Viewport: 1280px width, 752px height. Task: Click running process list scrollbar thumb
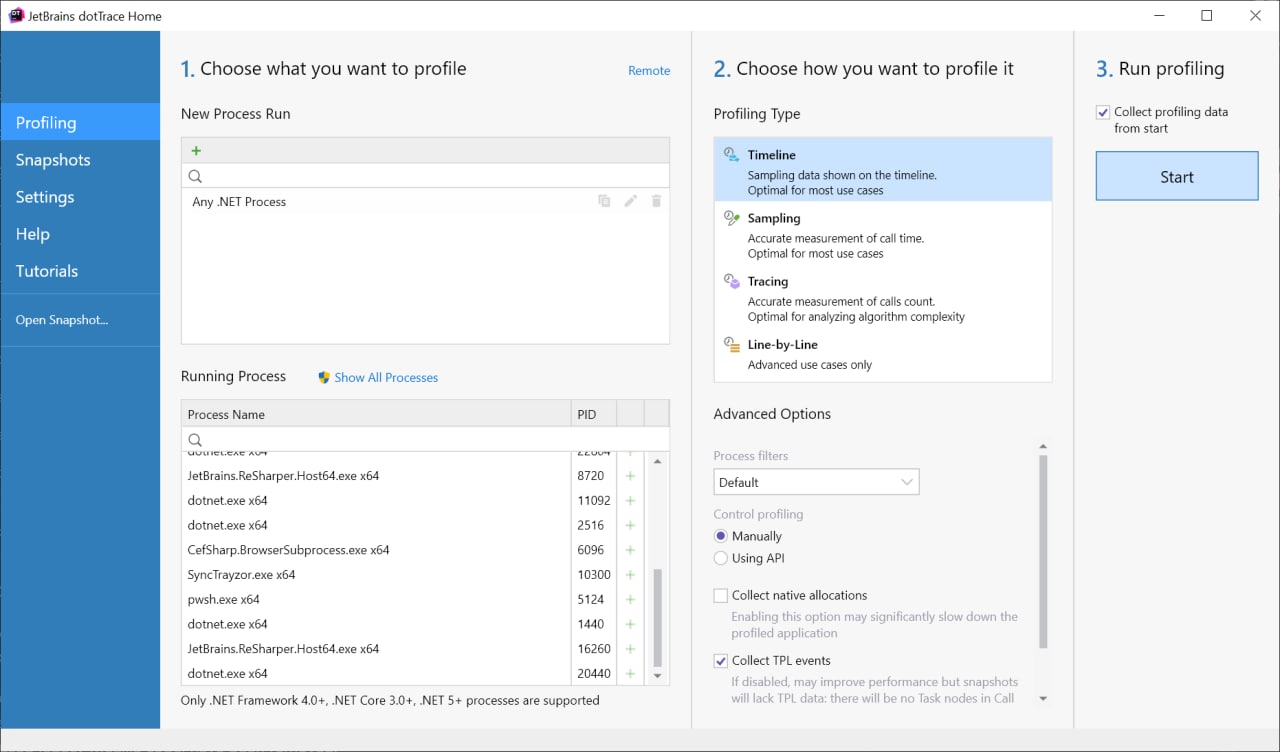click(657, 618)
